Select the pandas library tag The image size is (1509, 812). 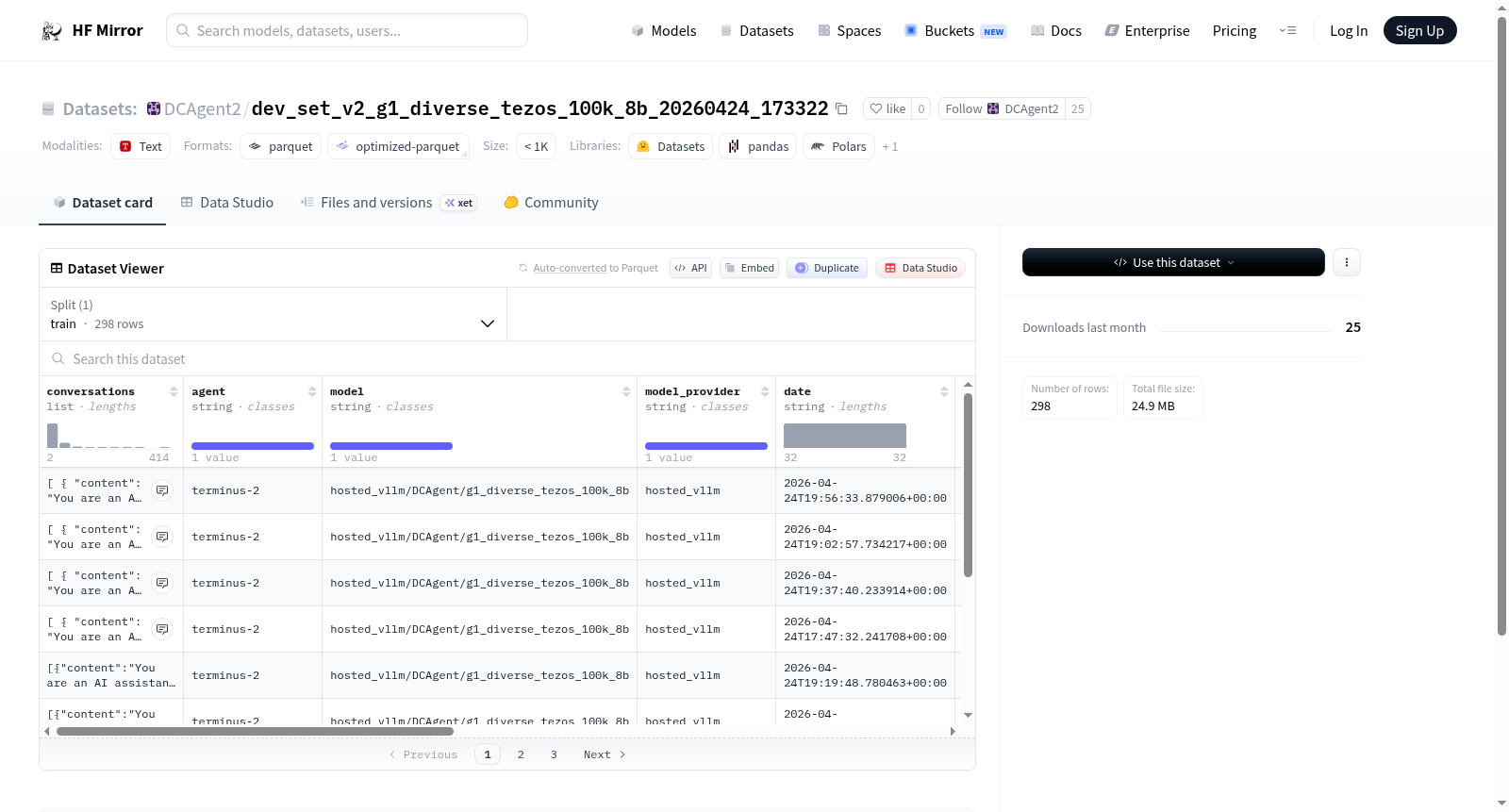point(758,146)
